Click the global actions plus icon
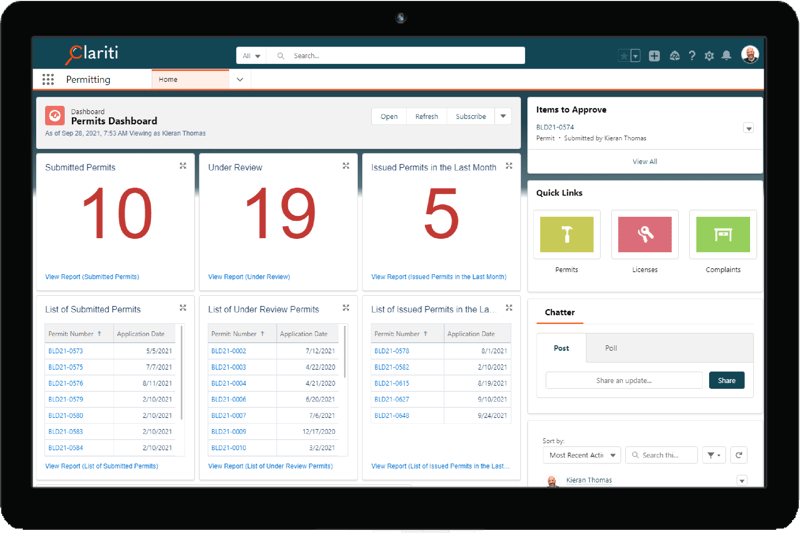800x533 pixels. pos(654,56)
